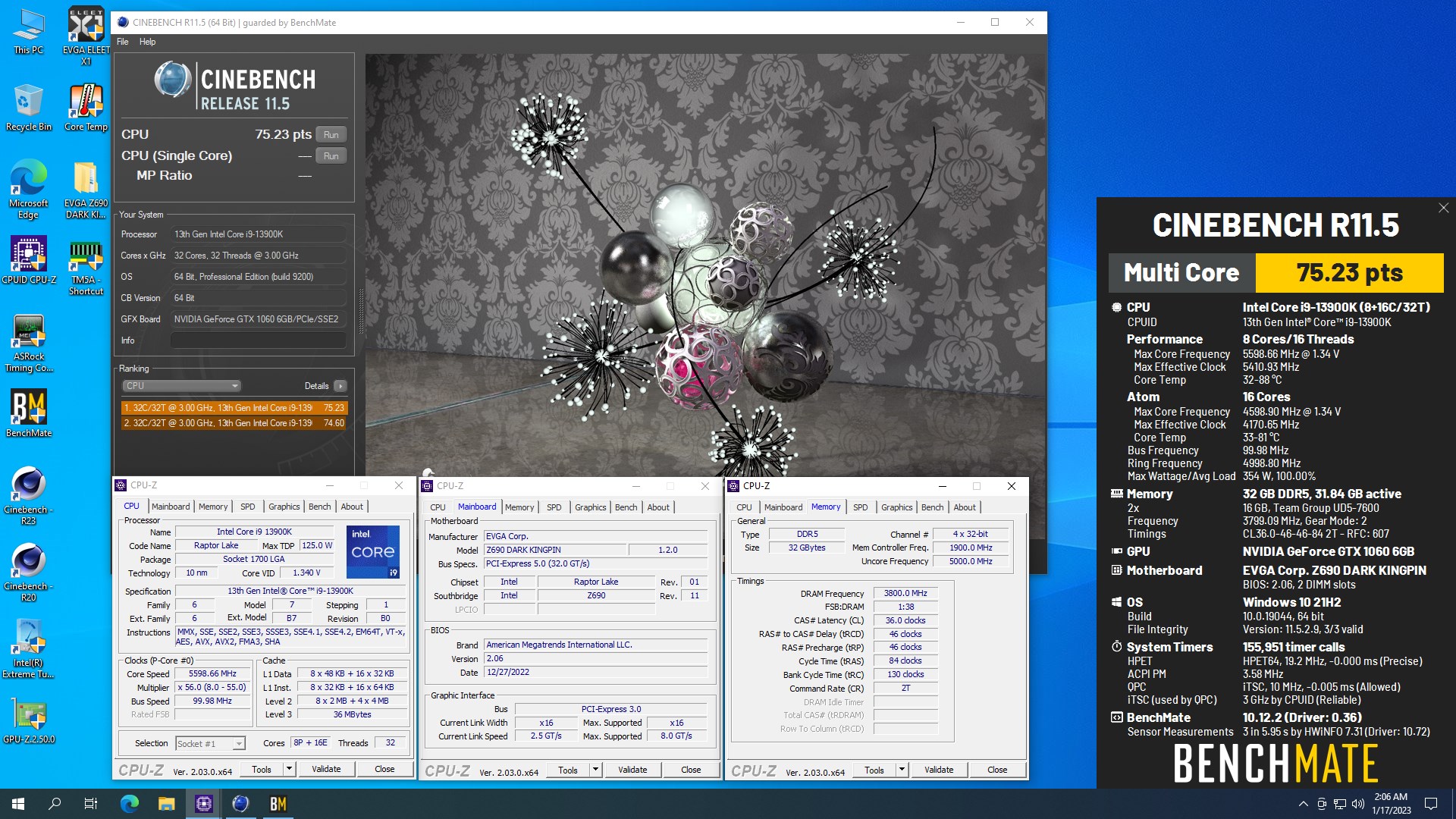Click Close button in right CPU-Z Memory window
Screen dimensions: 1456x819
tap(997, 770)
